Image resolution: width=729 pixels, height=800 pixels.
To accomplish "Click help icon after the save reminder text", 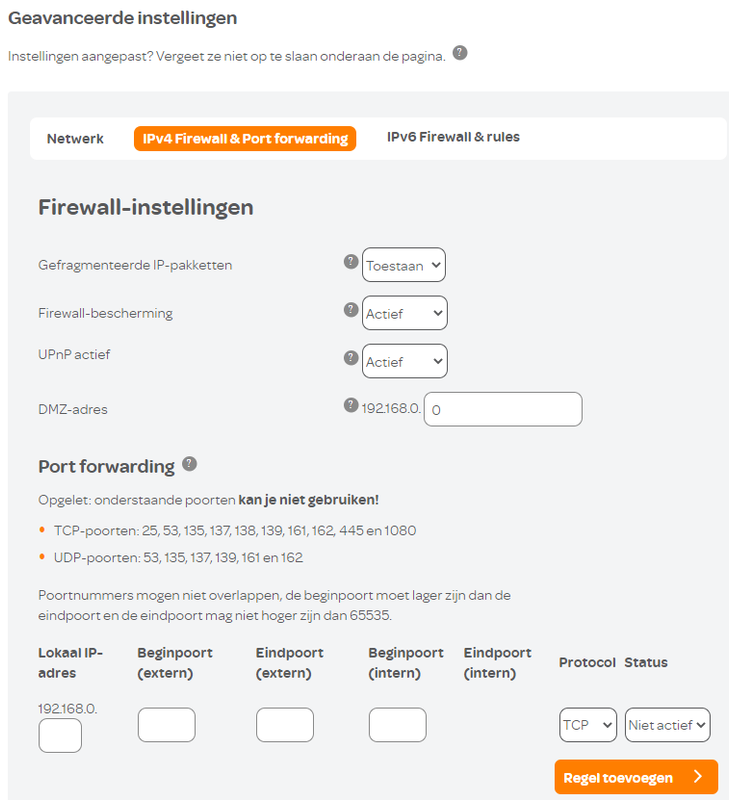I will [x=460, y=53].
